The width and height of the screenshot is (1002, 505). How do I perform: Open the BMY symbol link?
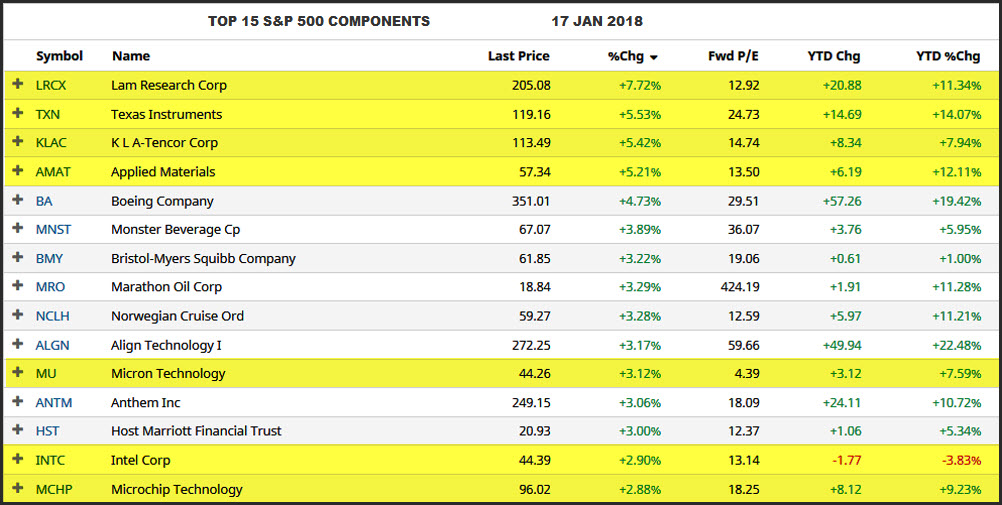click(49, 258)
